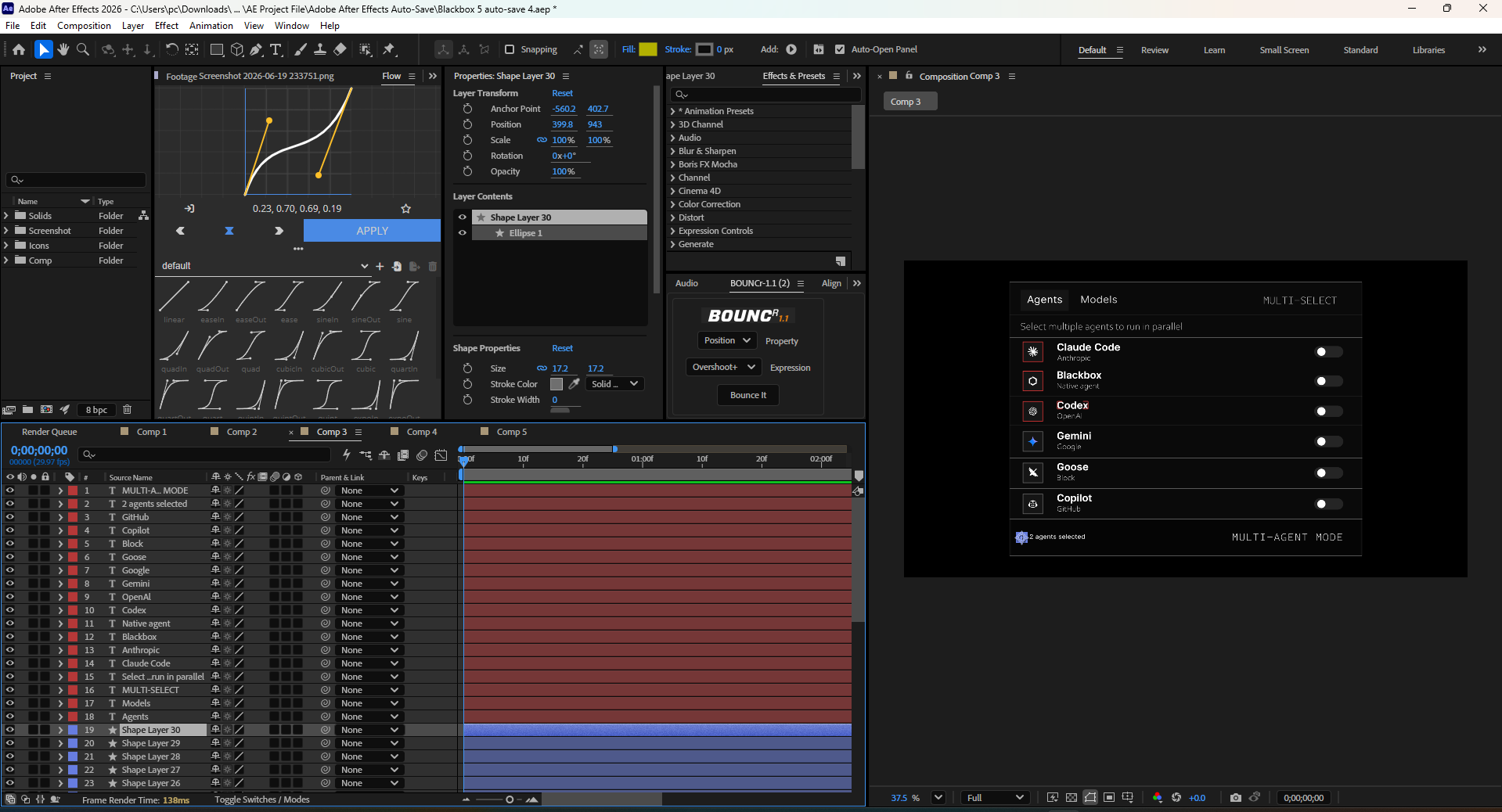This screenshot has height=812, width=1502.
Task: Select the Pen tool
Action: 256,49
